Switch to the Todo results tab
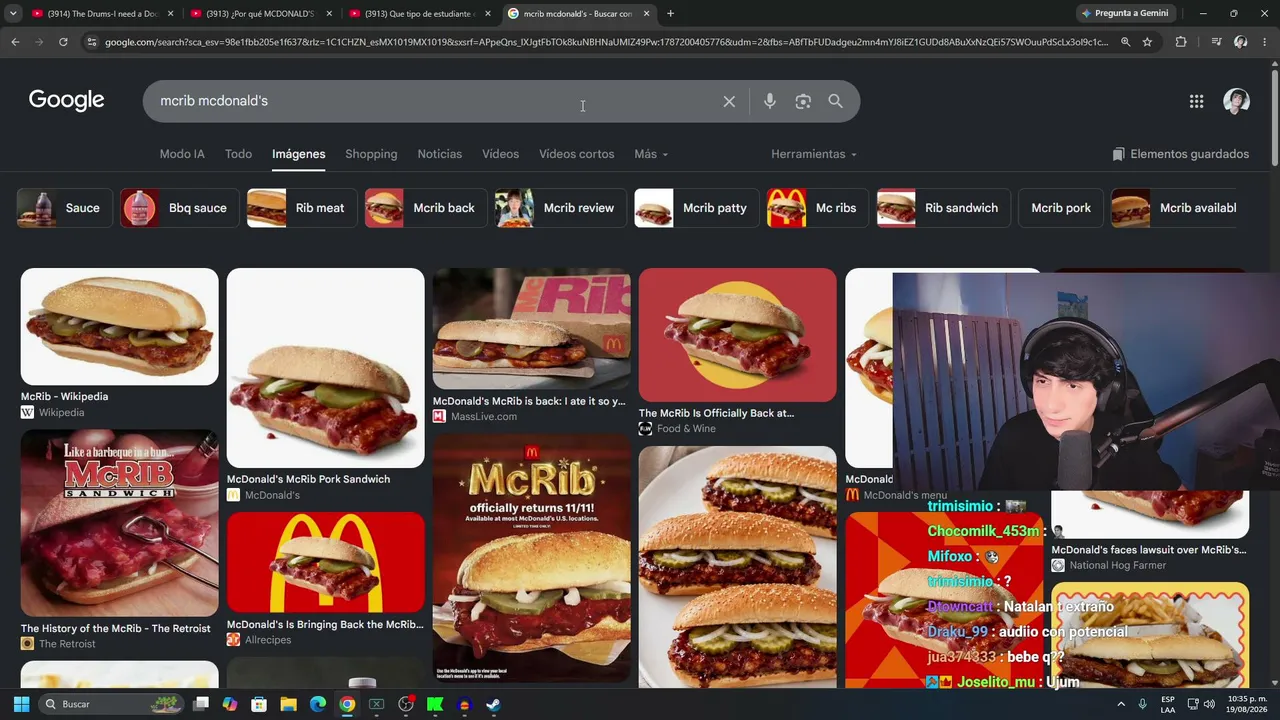 pyautogui.click(x=238, y=154)
